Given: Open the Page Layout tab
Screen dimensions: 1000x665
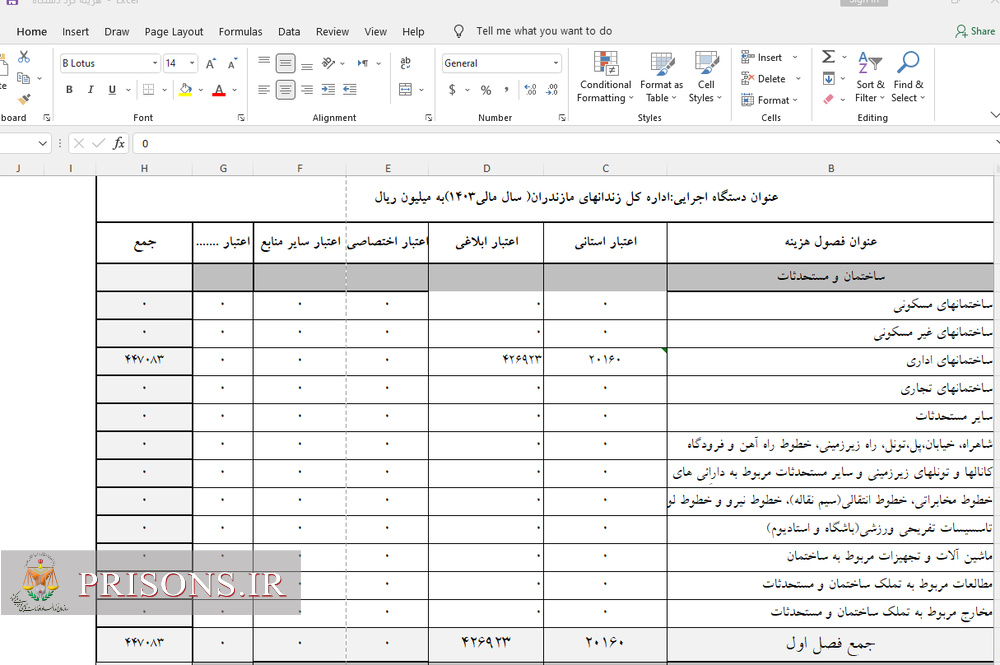Looking at the screenshot, I should pyautogui.click(x=174, y=32).
